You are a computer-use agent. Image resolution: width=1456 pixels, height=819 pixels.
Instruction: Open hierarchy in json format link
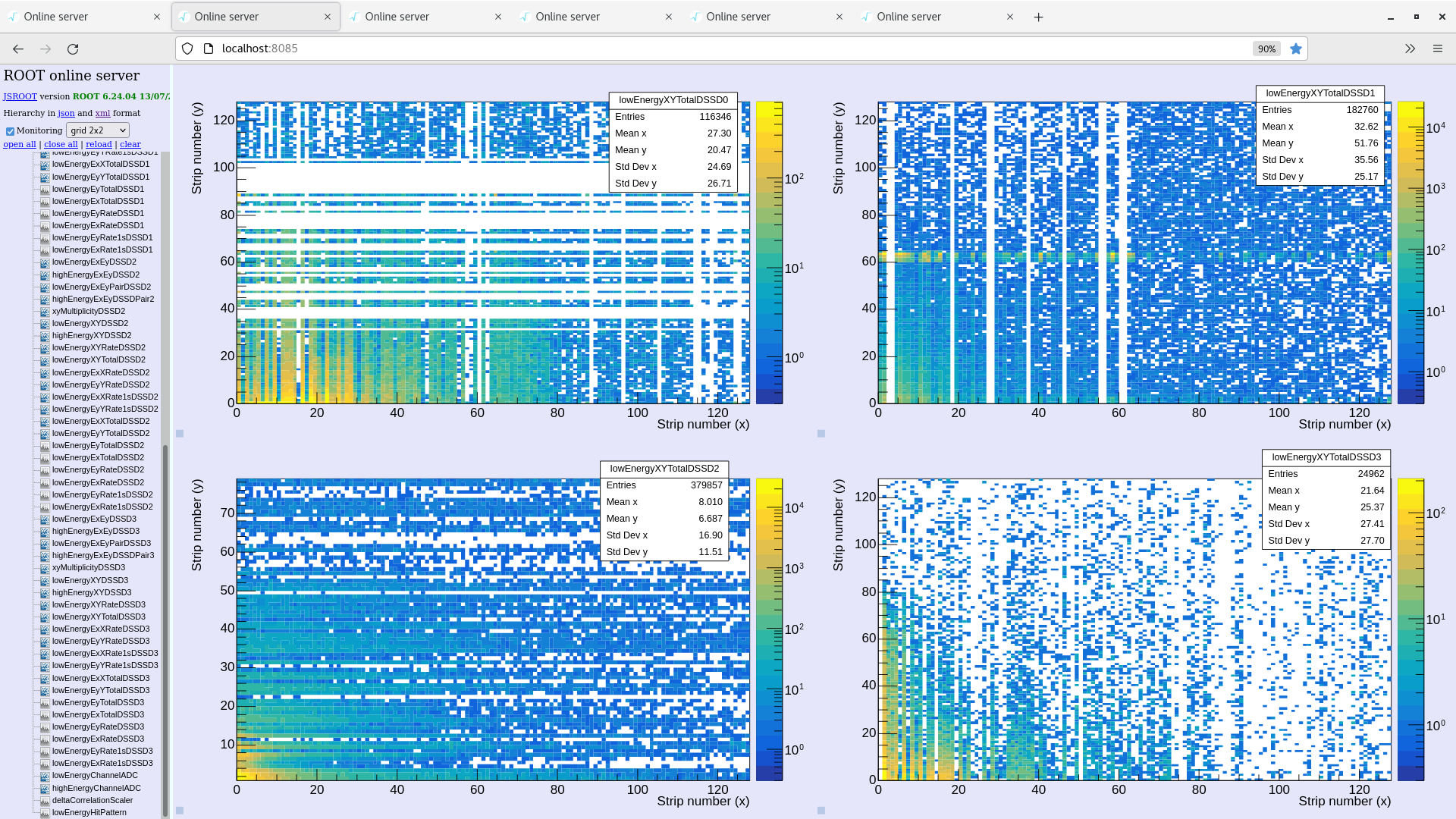(66, 113)
